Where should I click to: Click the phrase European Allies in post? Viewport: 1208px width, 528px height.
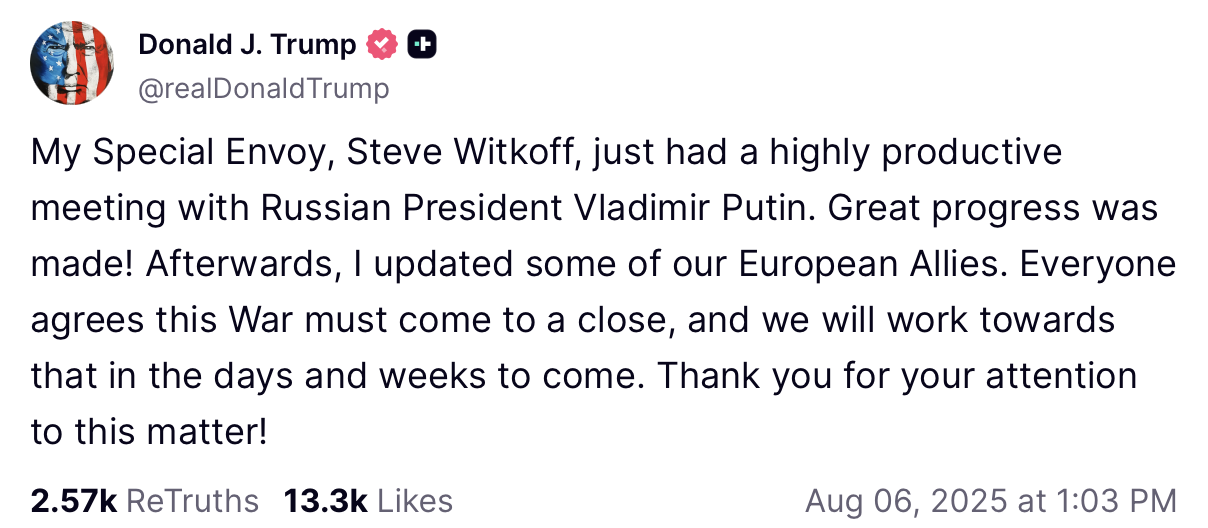(x=867, y=265)
